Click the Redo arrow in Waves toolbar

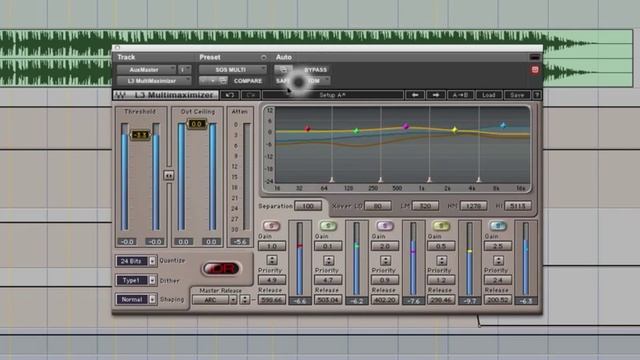251,95
